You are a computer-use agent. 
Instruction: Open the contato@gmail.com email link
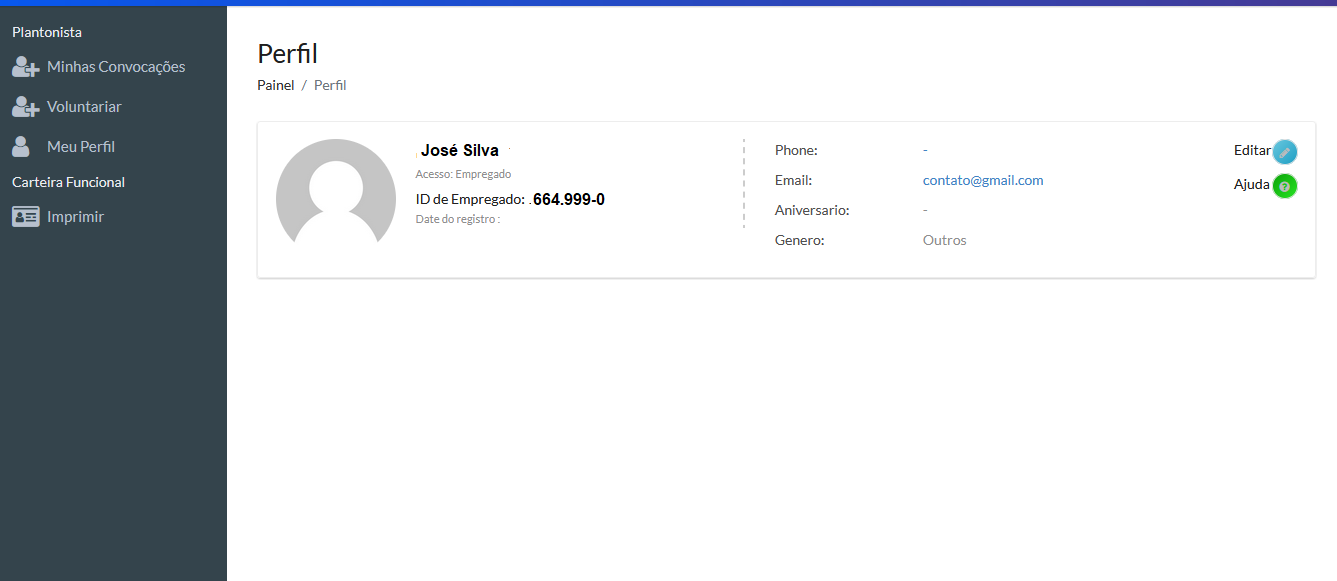(983, 180)
